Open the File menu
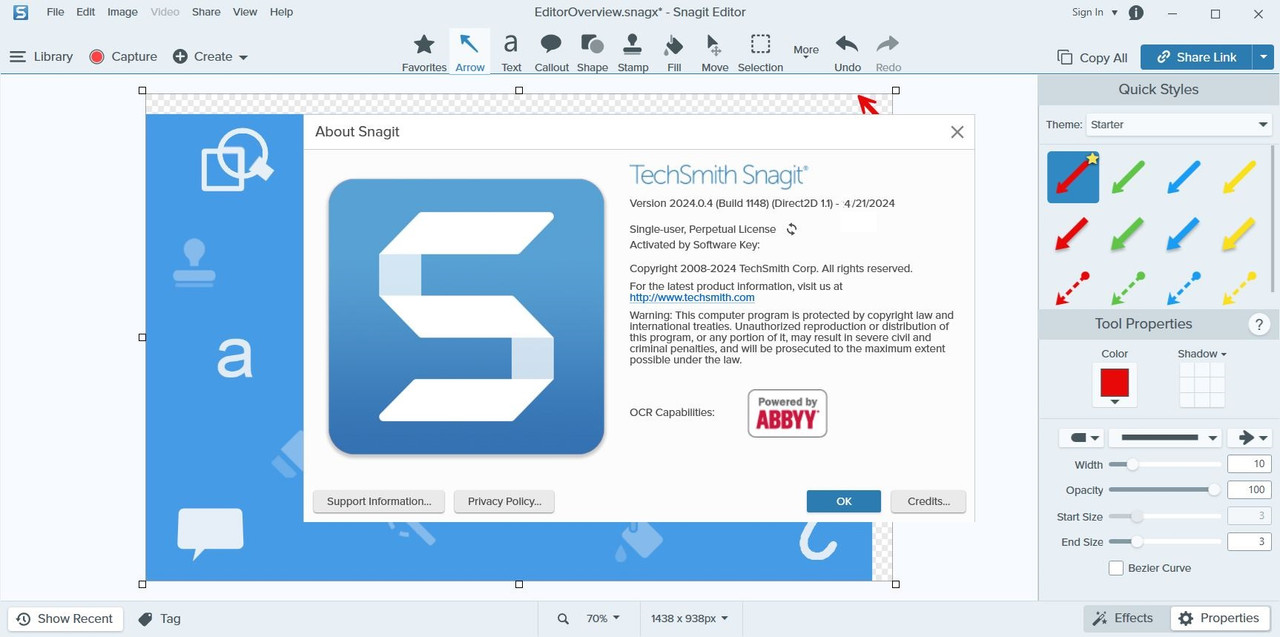Image resolution: width=1280 pixels, height=637 pixels. coord(55,12)
